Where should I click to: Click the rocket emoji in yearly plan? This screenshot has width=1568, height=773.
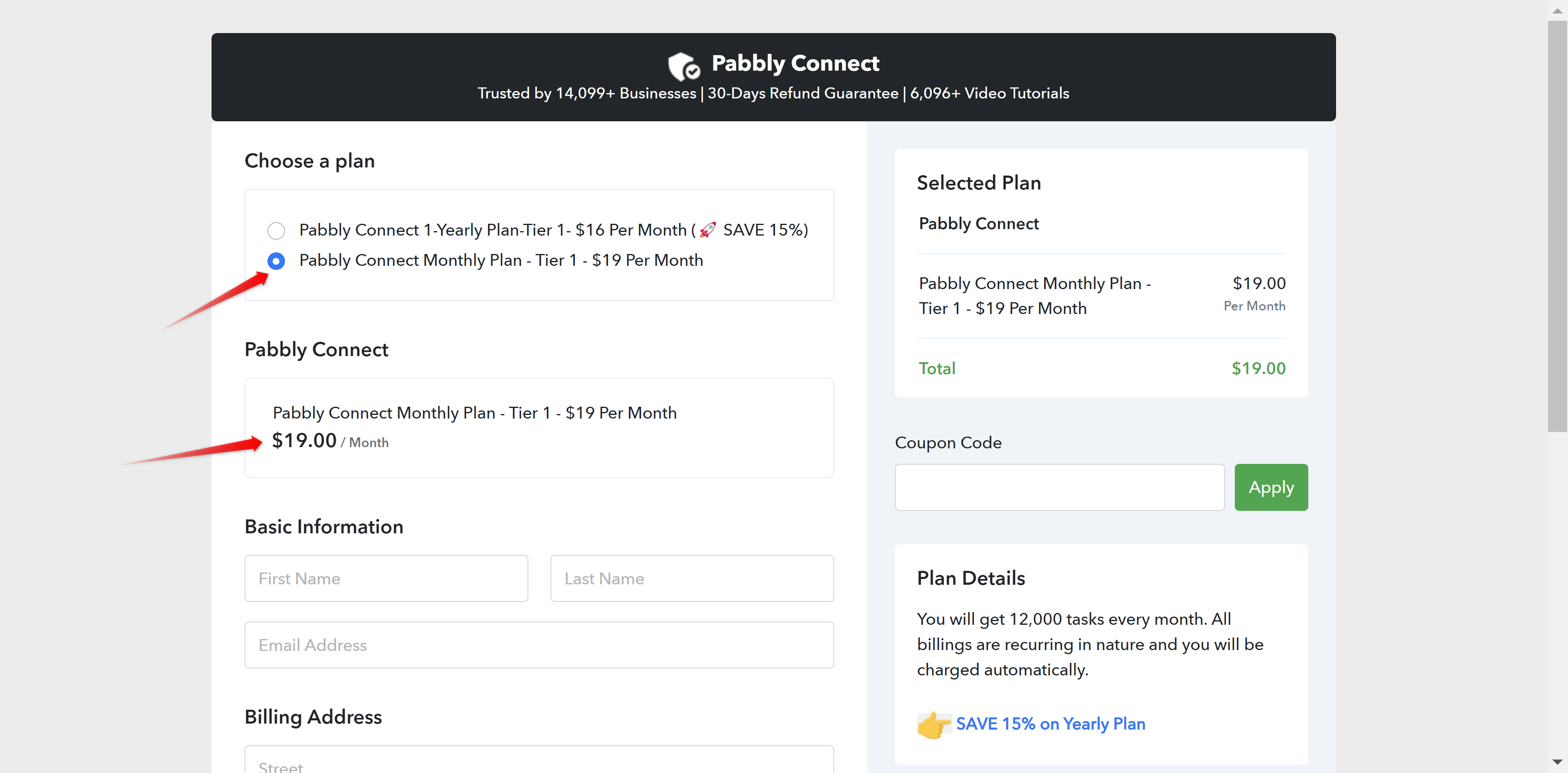707,230
